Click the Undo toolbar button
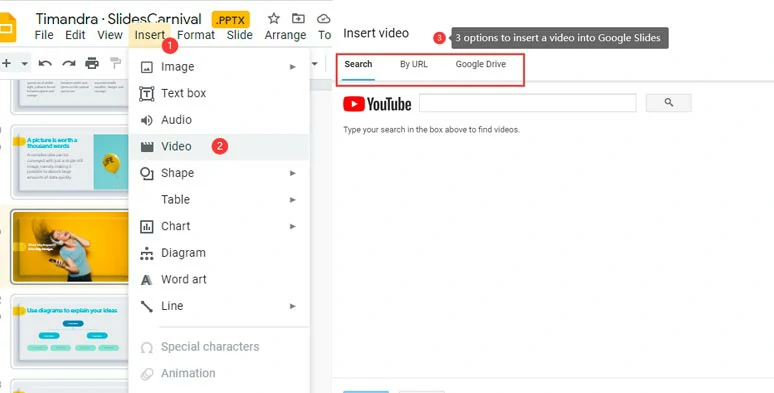 (45, 64)
